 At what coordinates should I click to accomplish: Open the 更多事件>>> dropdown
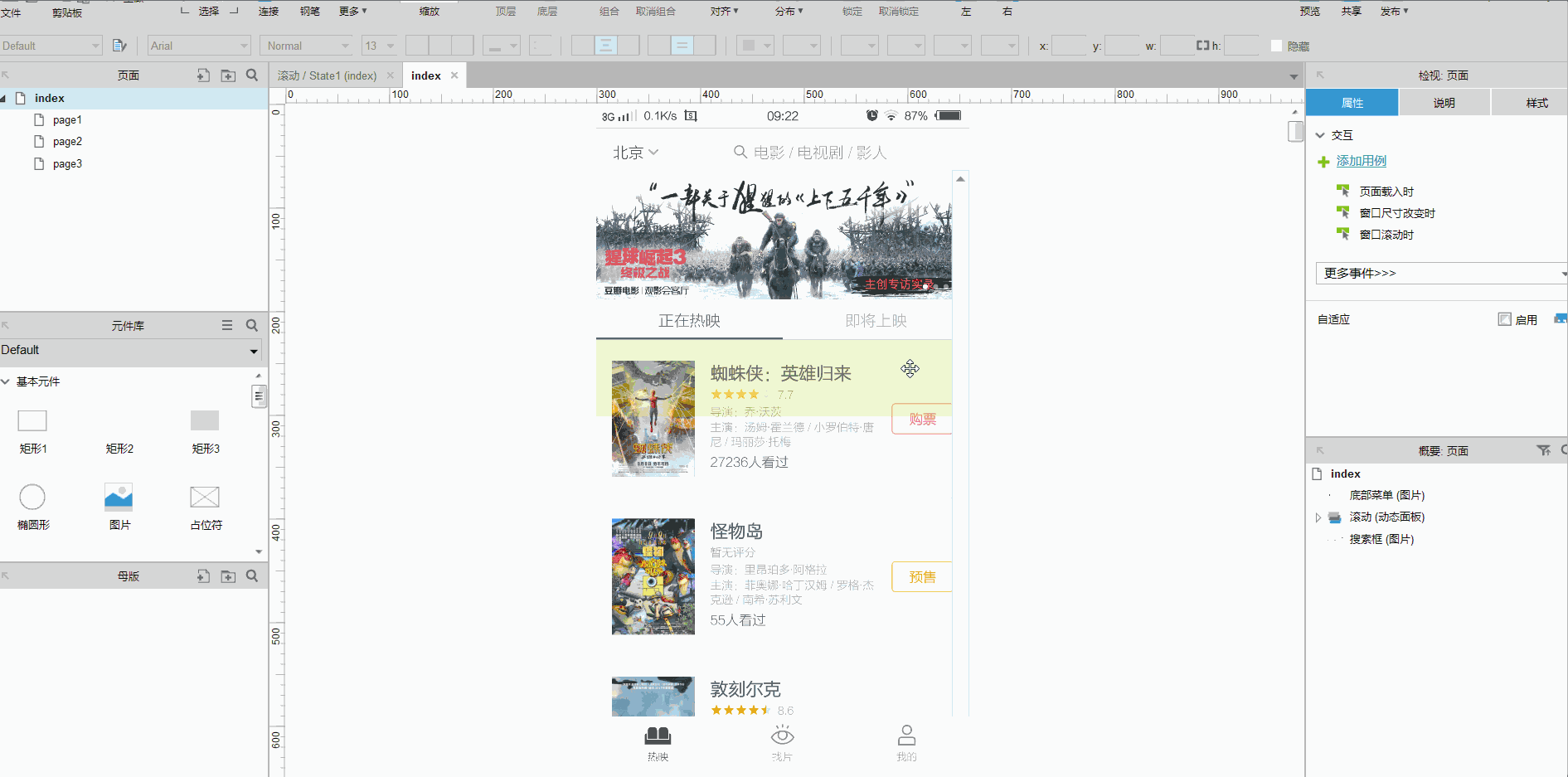pyautogui.click(x=1441, y=274)
